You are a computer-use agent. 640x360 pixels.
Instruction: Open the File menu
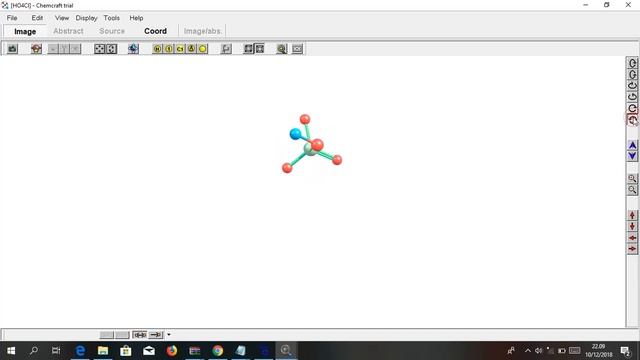tap(12, 18)
